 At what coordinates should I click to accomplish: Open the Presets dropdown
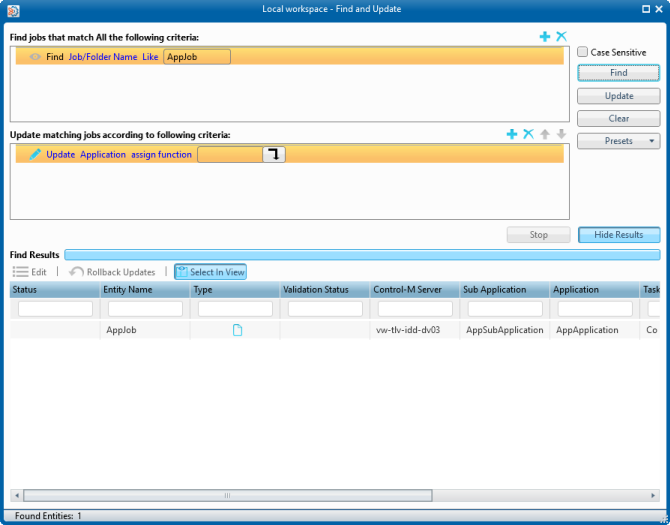pyautogui.click(x=618, y=141)
